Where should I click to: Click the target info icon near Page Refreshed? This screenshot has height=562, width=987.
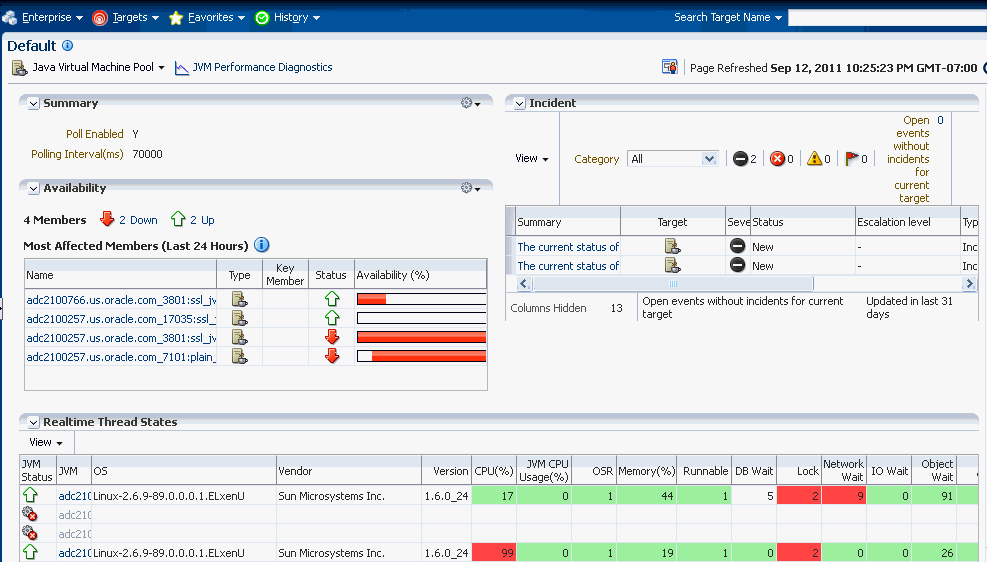pyautogui.click(x=669, y=67)
